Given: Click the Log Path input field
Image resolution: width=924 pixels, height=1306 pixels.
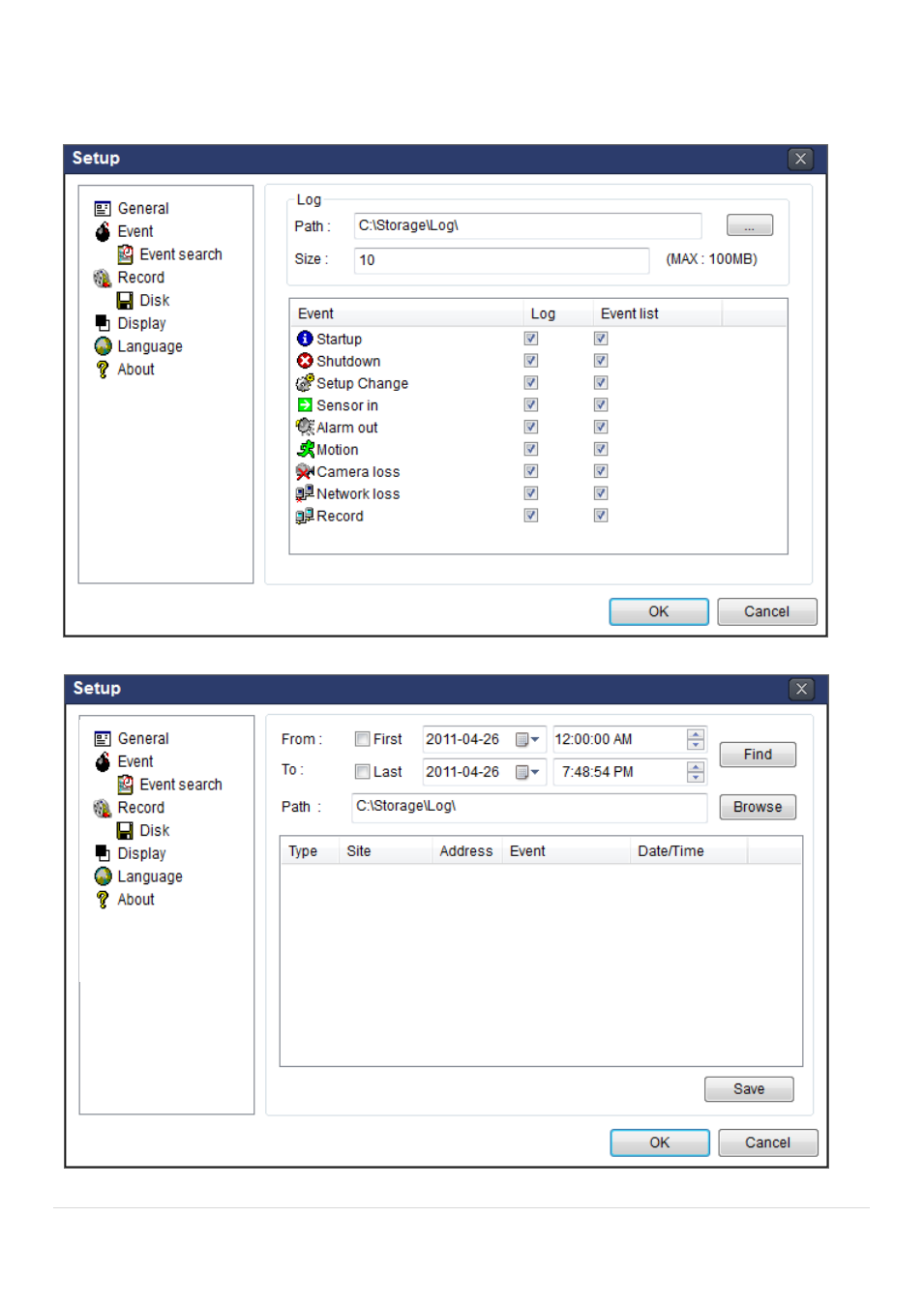Looking at the screenshot, I should (528, 226).
